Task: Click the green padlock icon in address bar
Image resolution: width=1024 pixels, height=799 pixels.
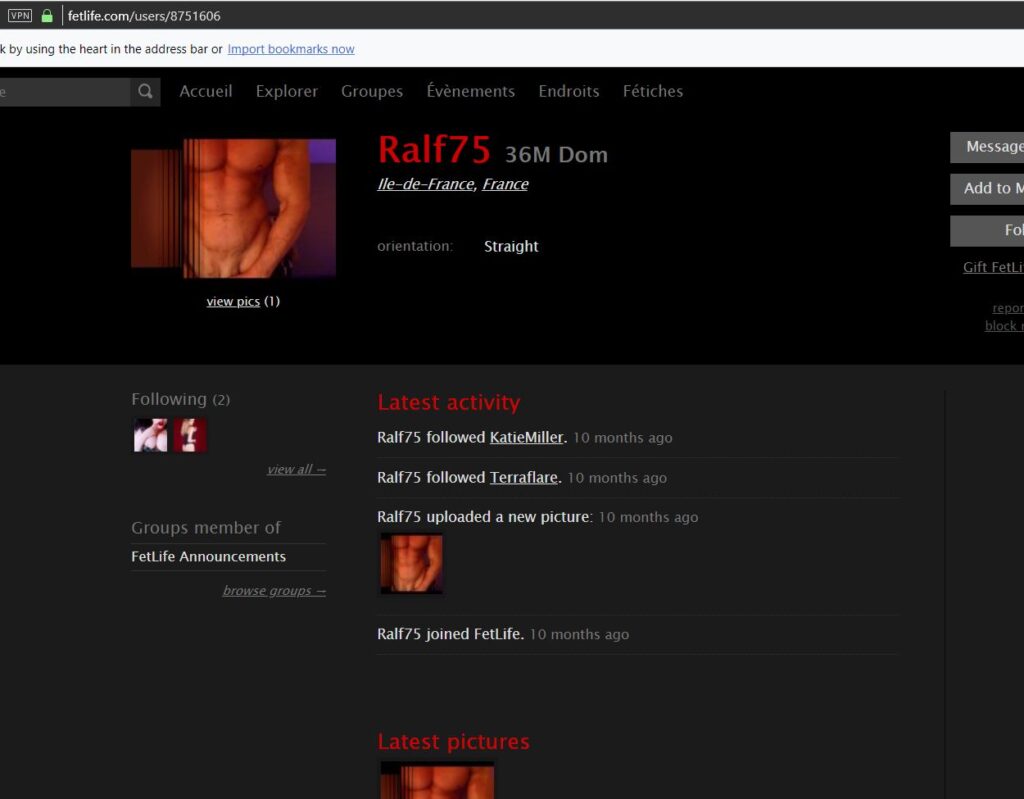Action: click(47, 16)
